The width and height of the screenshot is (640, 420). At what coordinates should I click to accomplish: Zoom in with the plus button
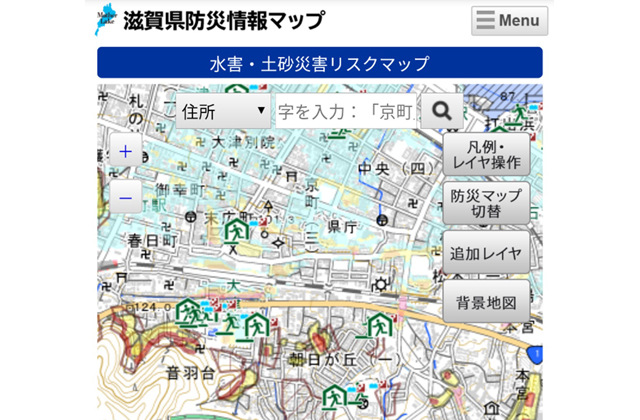[126, 152]
